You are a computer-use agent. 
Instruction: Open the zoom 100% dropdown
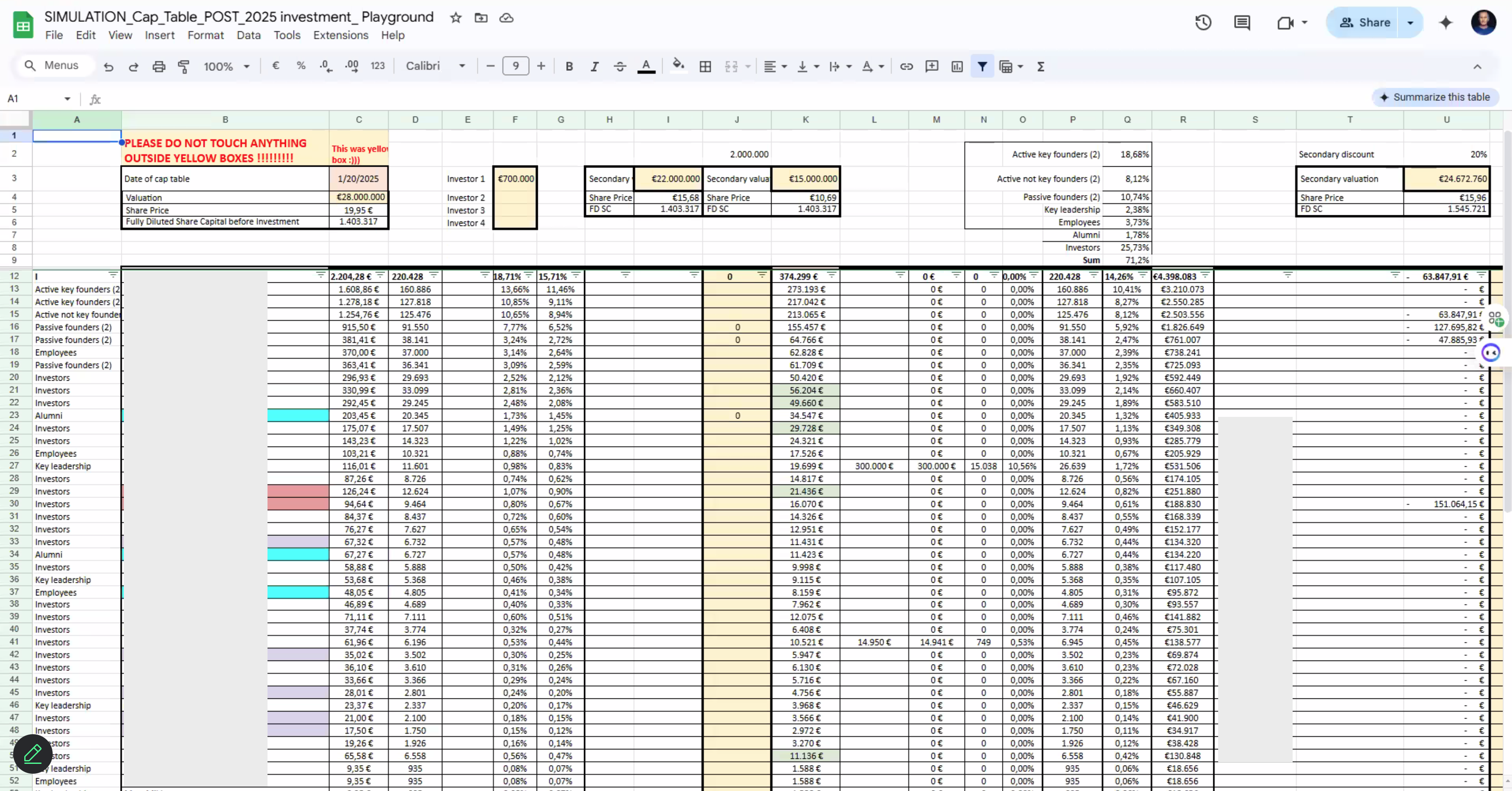point(227,67)
